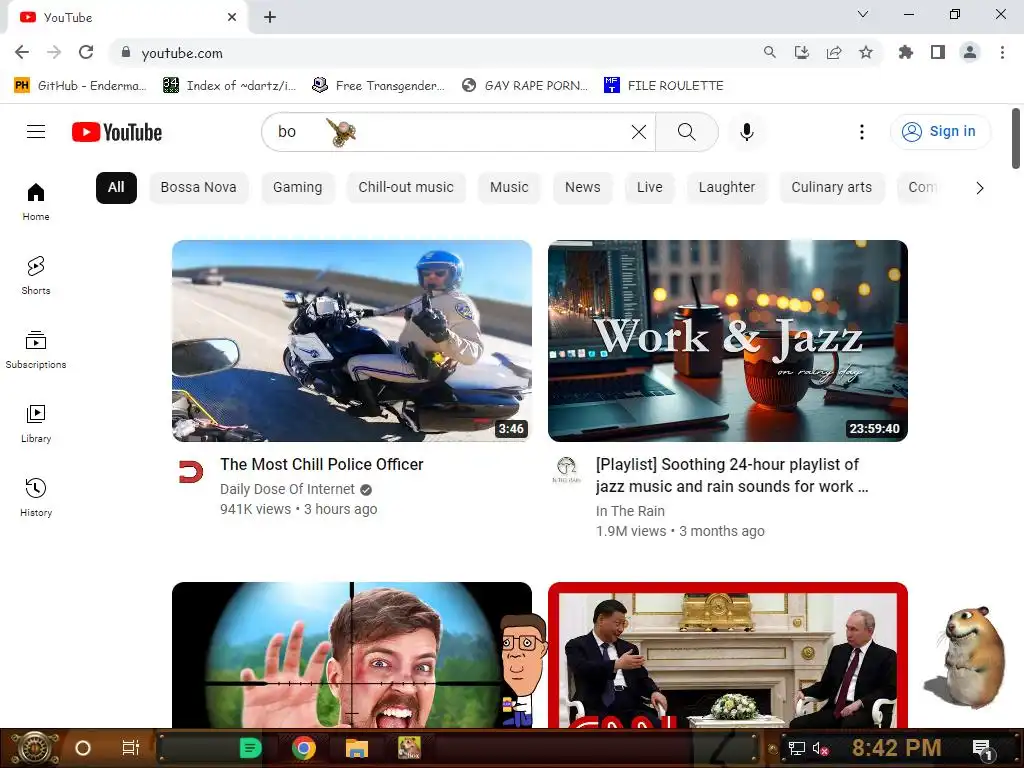Open a new browser tab
Image resolution: width=1024 pixels, height=768 pixels.
pos(270,17)
